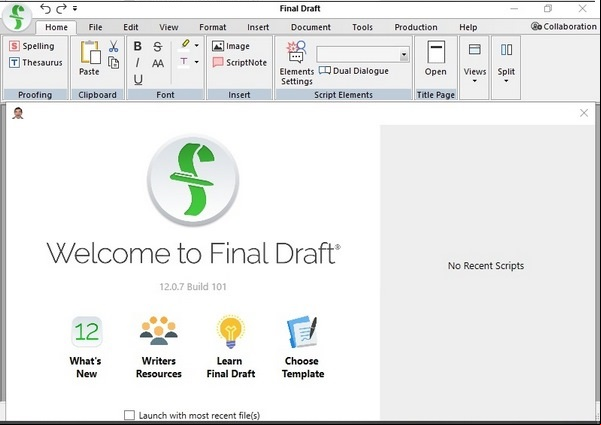This screenshot has height=425, width=601.
Task: Open What's New in version 12
Action: [x=86, y=347]
